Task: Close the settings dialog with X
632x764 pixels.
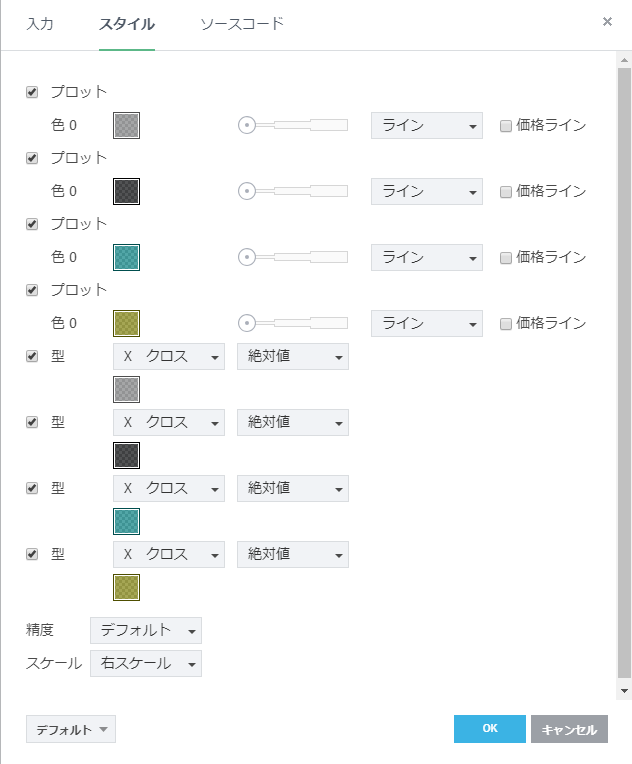Action: pyautogui.click(x=607, y=21)
